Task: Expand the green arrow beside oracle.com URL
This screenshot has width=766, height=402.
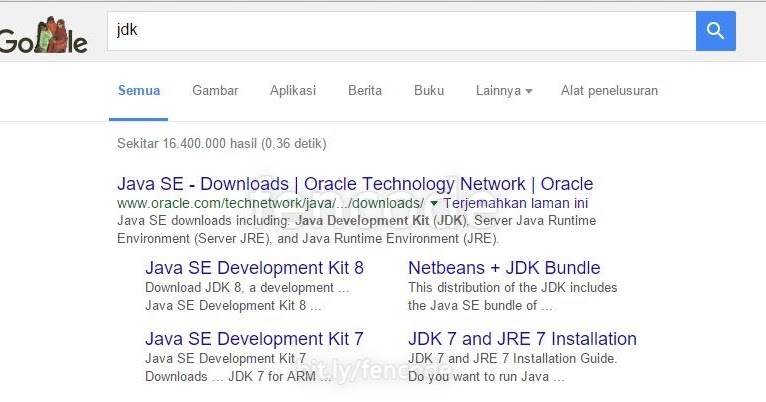Action: tap(434, 203)
